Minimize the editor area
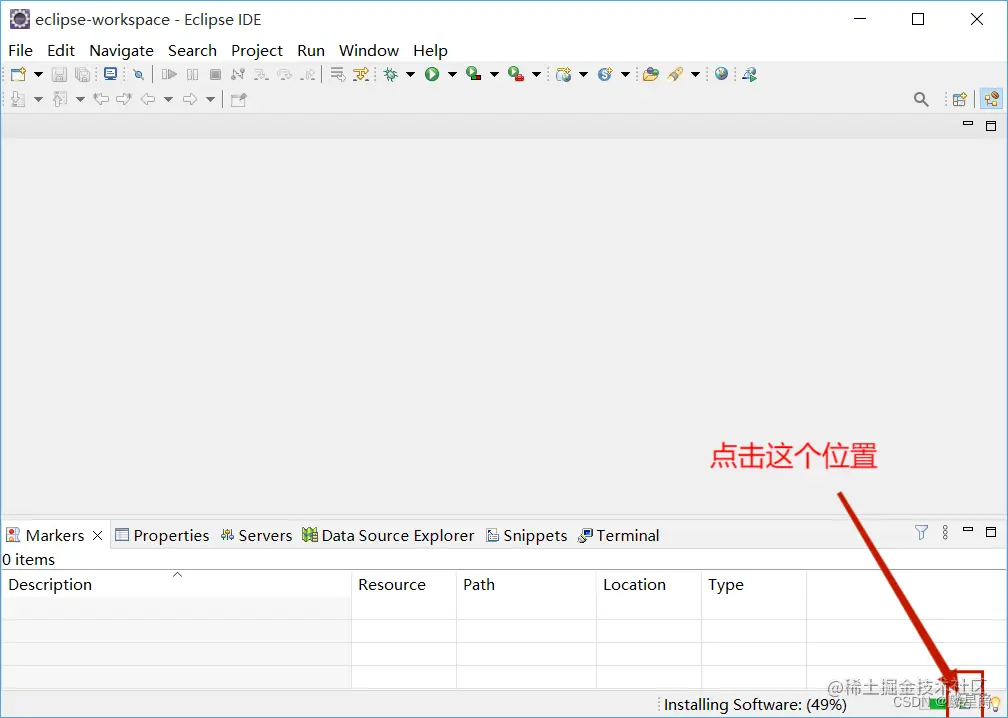The height and width of the screenshot is (718, 1008). (968, 123)
